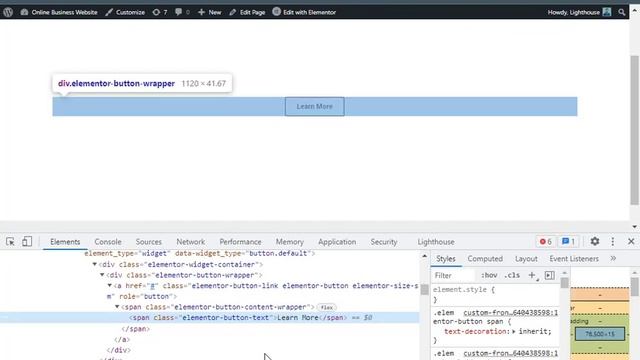Open the 1 issue message indicator

point(568,242)
